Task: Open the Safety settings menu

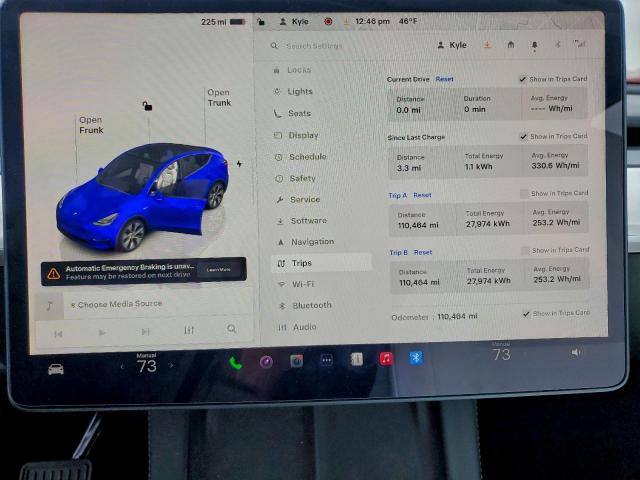Action: 296,178
